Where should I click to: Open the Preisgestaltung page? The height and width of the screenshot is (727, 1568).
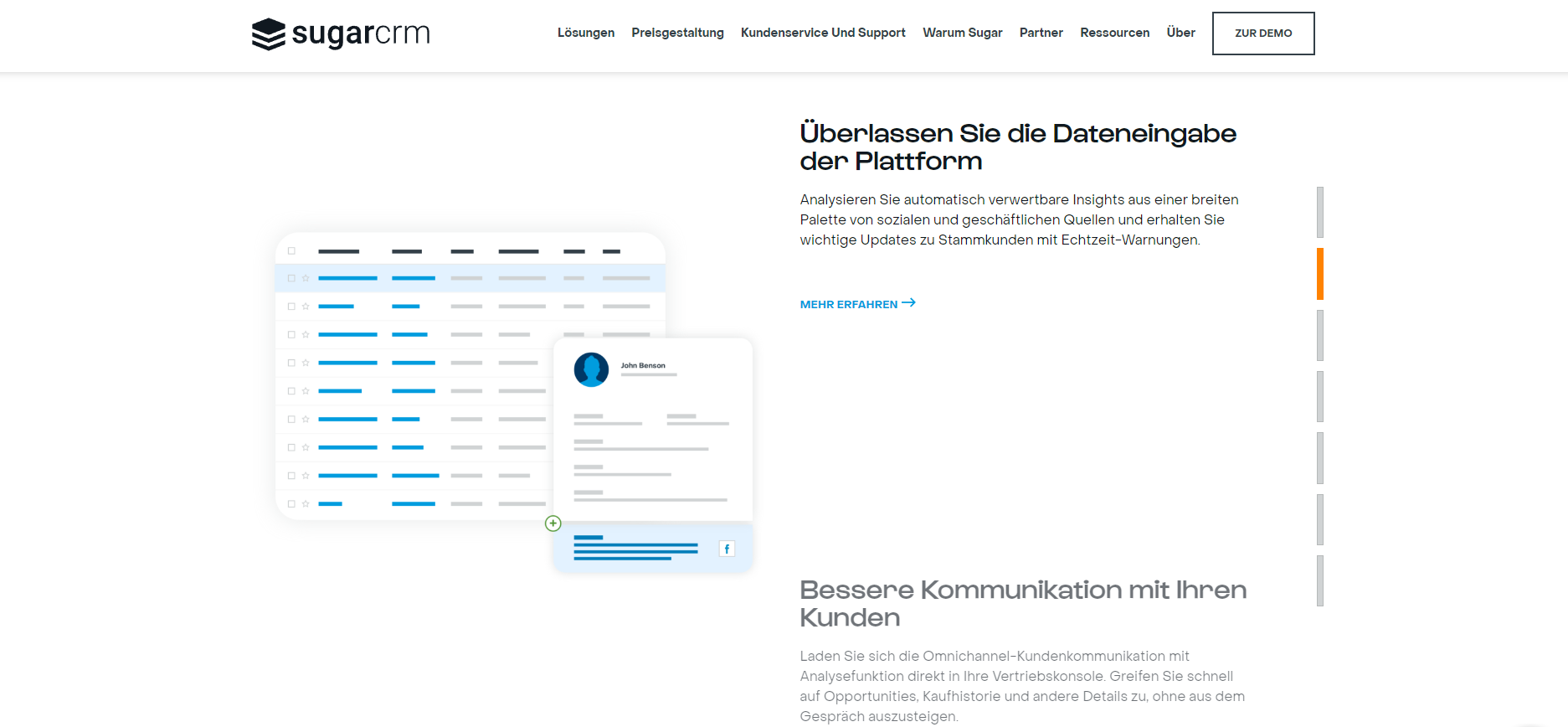677,33
